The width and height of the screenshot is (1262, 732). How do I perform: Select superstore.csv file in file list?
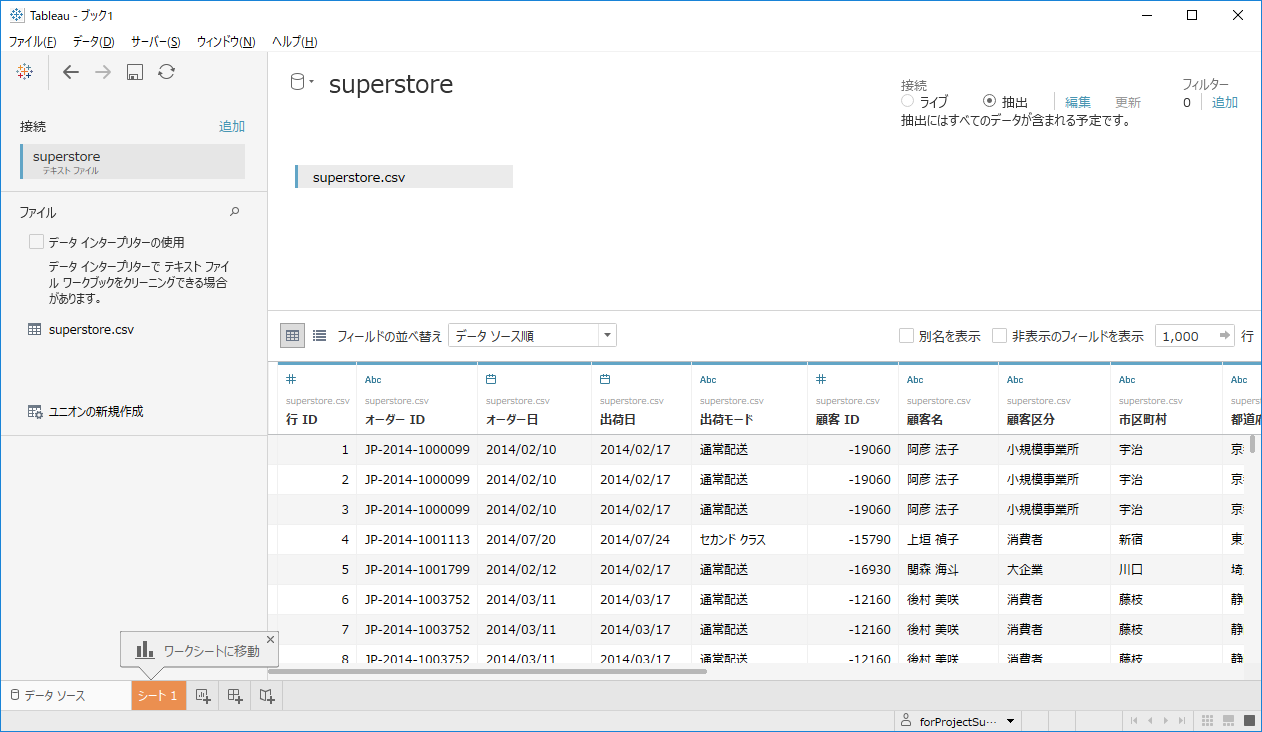[x=91, y=329]
